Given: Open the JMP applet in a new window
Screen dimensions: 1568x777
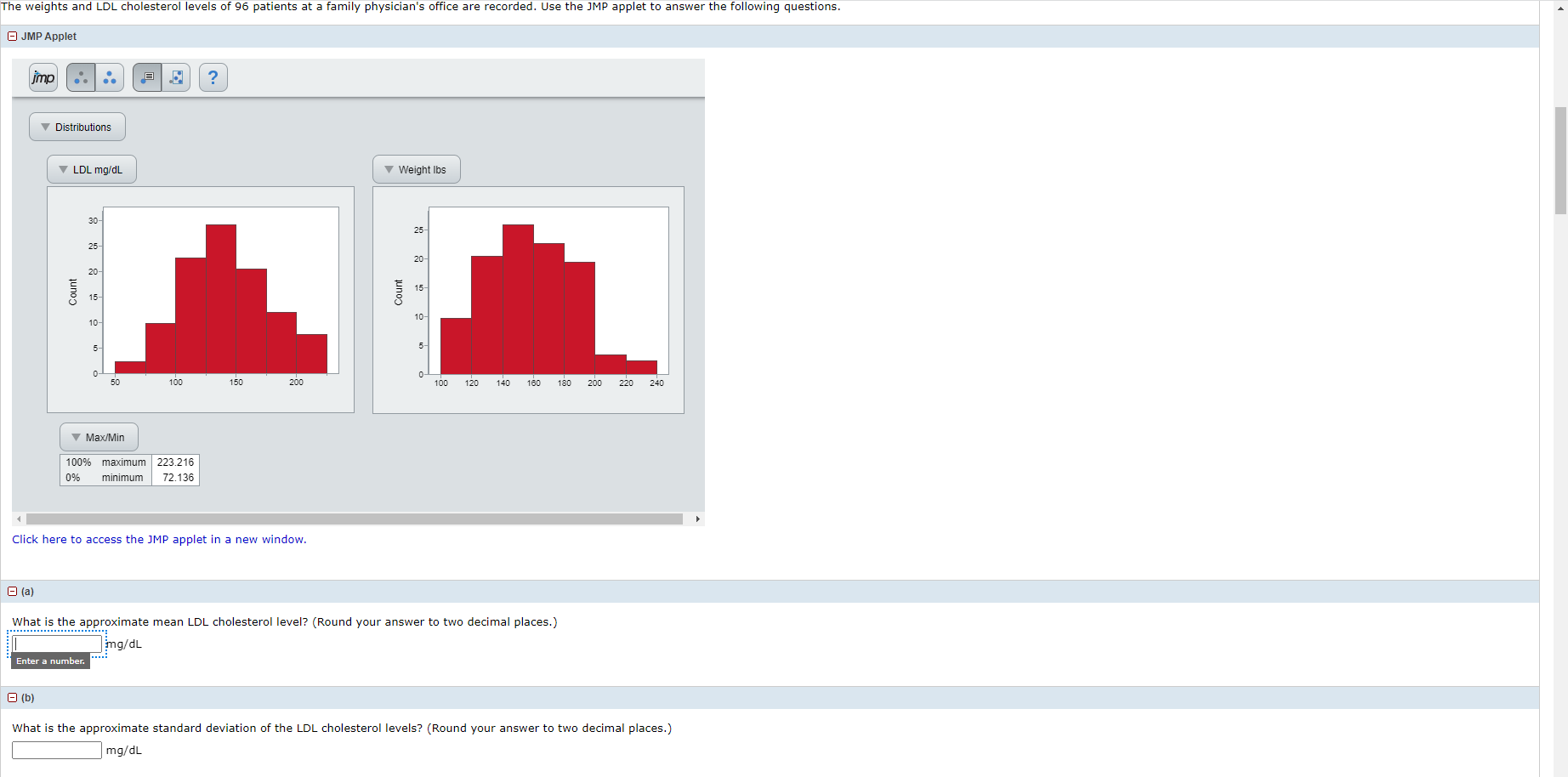Looking at the screenshot, I should (x=159, y=540).
